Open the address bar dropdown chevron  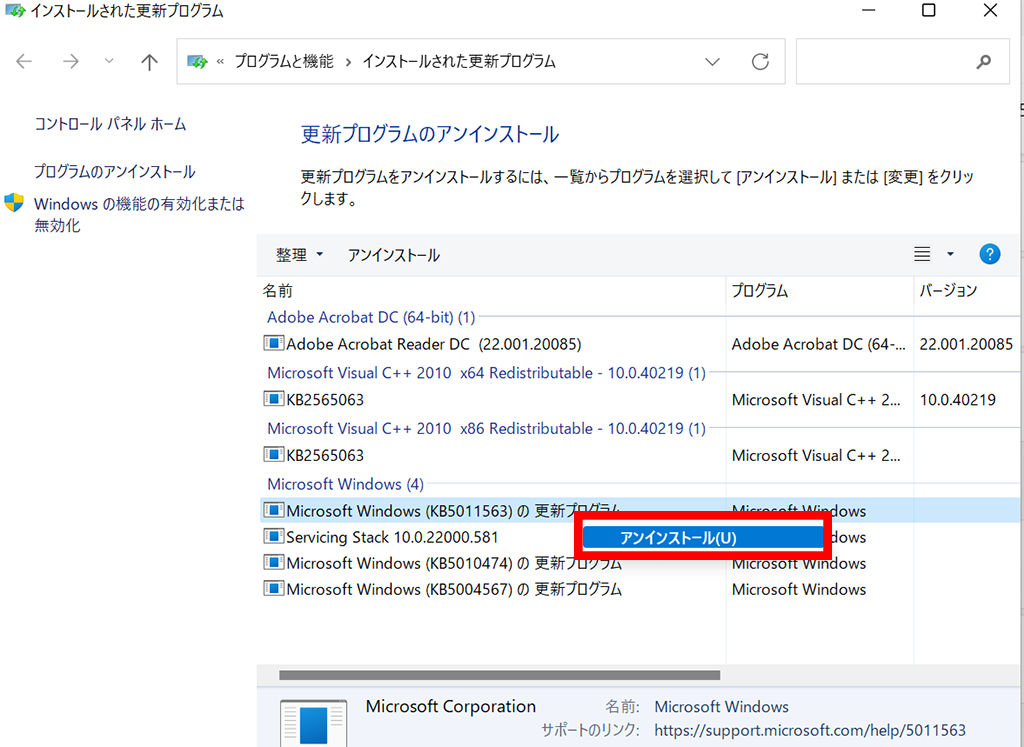click(712, 61)
